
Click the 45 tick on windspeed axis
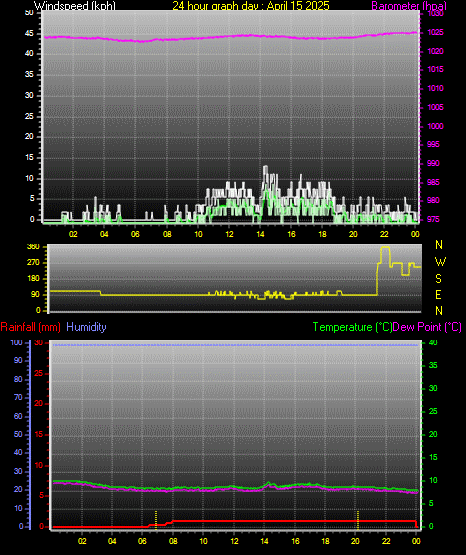[29, 34]
